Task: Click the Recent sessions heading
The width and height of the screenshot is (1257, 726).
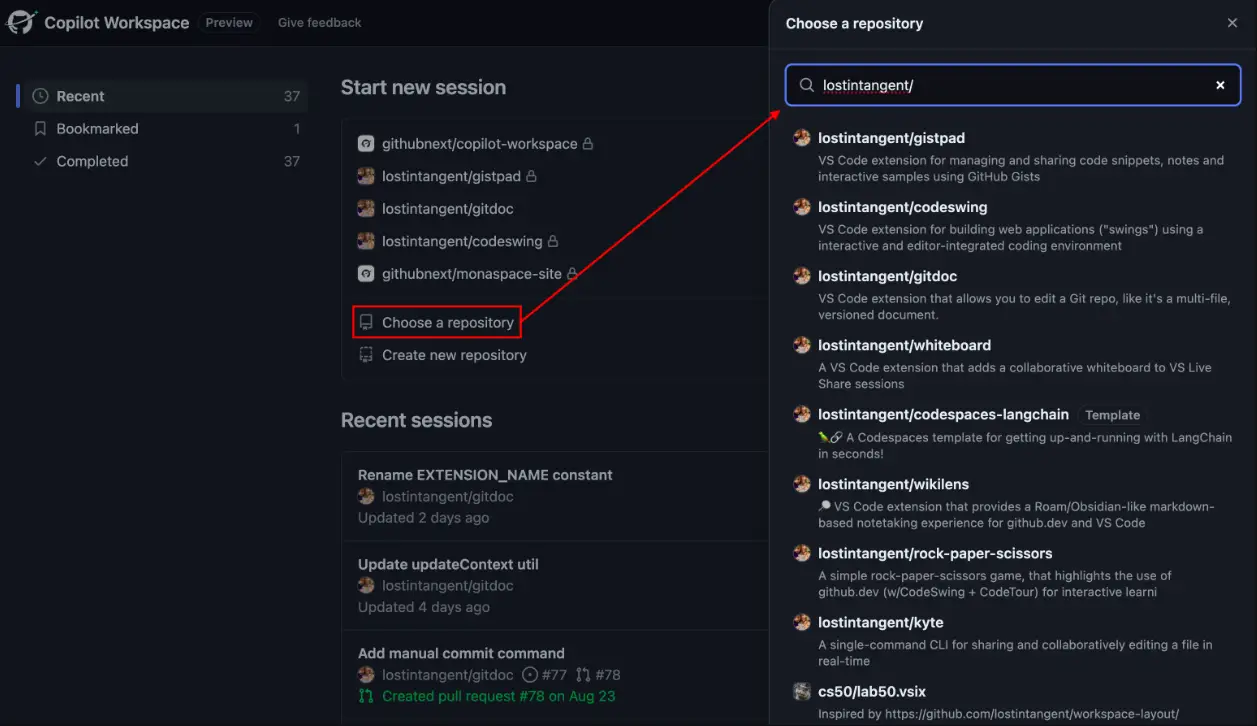Action: [416, 421]
